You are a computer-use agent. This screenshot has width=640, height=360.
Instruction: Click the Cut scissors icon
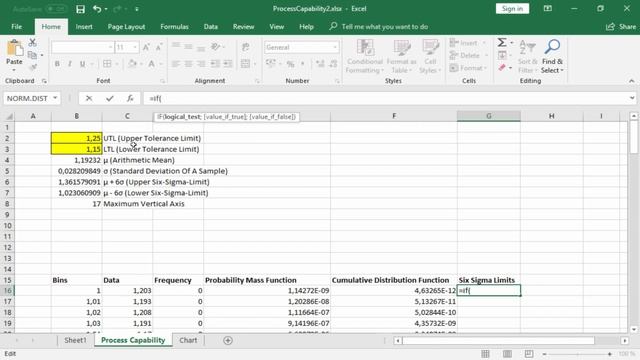pyautogui.click(x=33, y=42)
